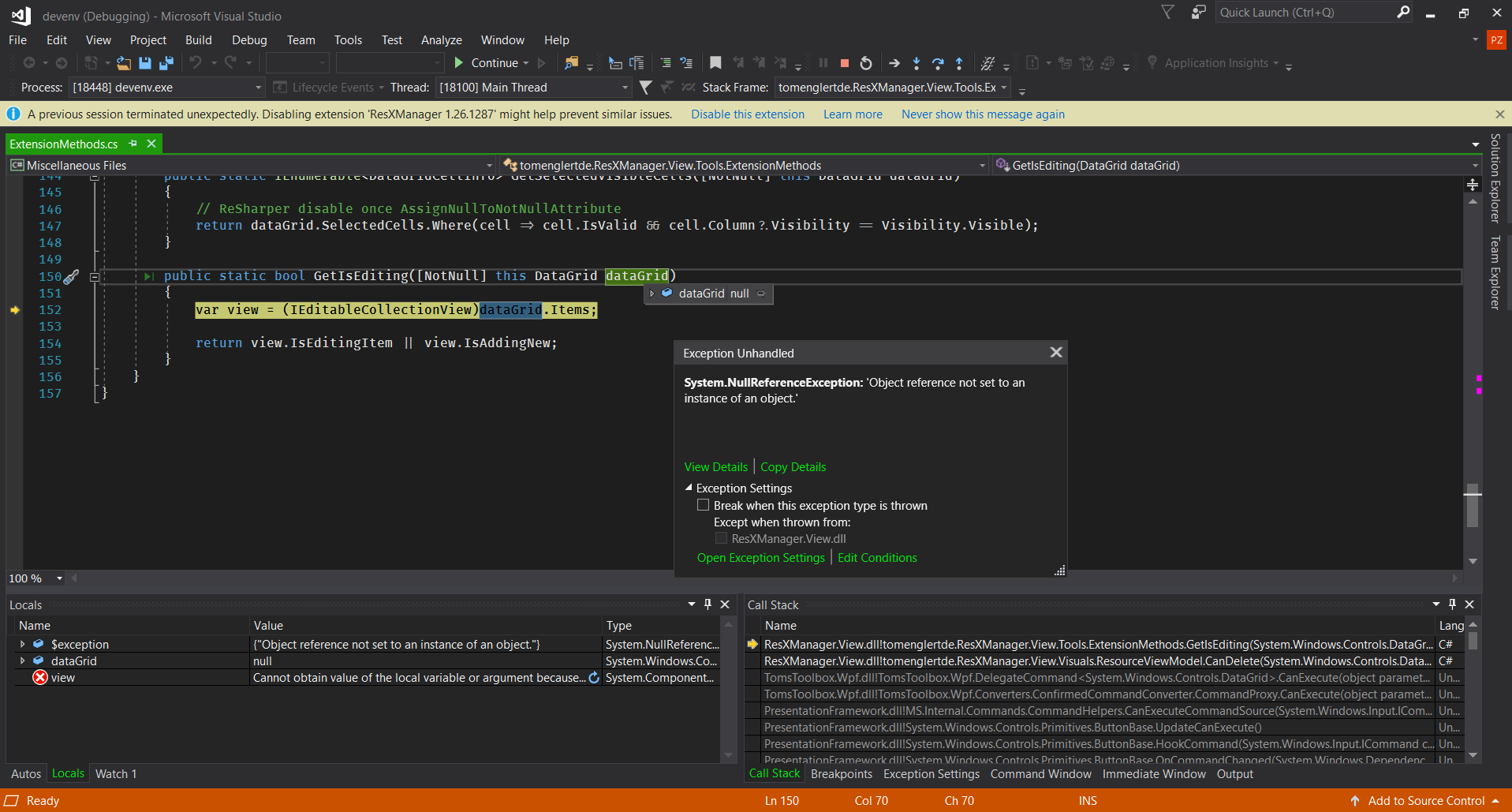
Task: Enable Break when this exception type is thrown
Action: (x=703, y=505)
